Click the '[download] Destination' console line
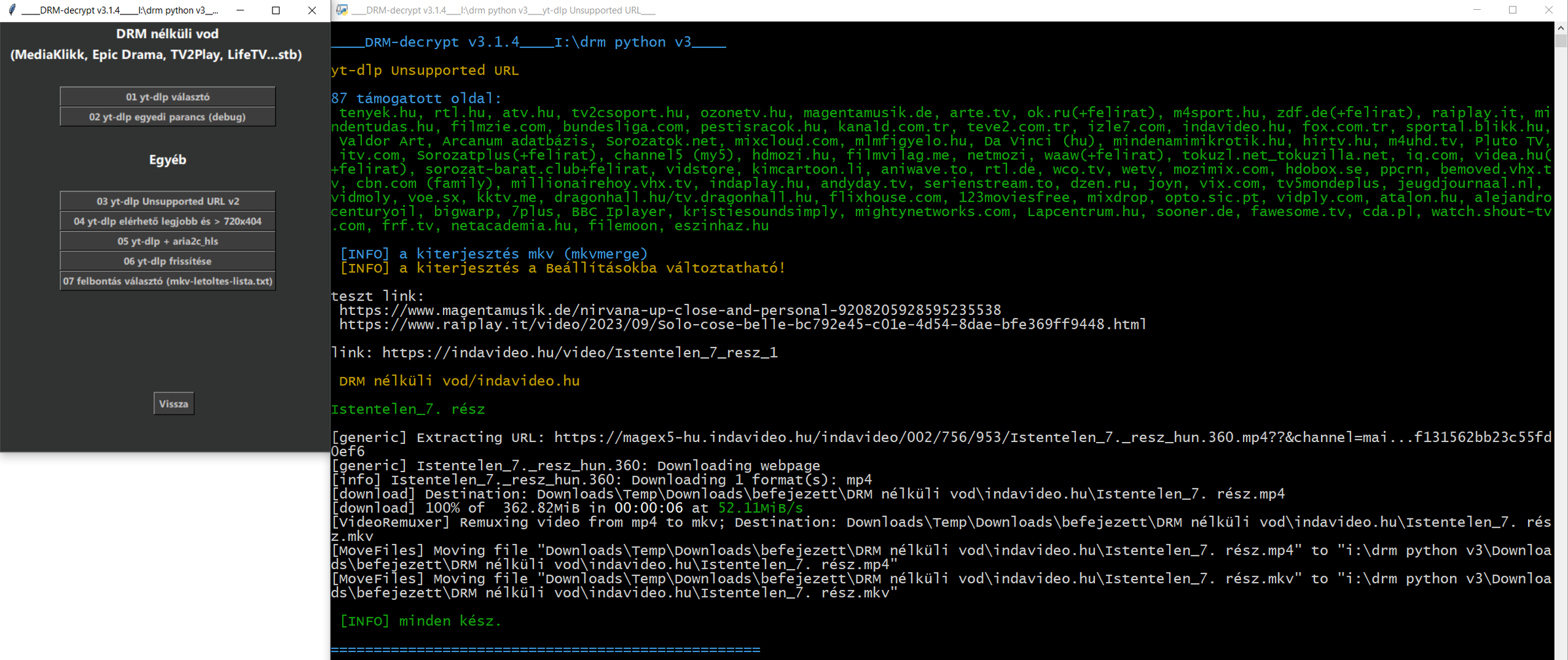The image size is (1568, 660). coord(808,494)
